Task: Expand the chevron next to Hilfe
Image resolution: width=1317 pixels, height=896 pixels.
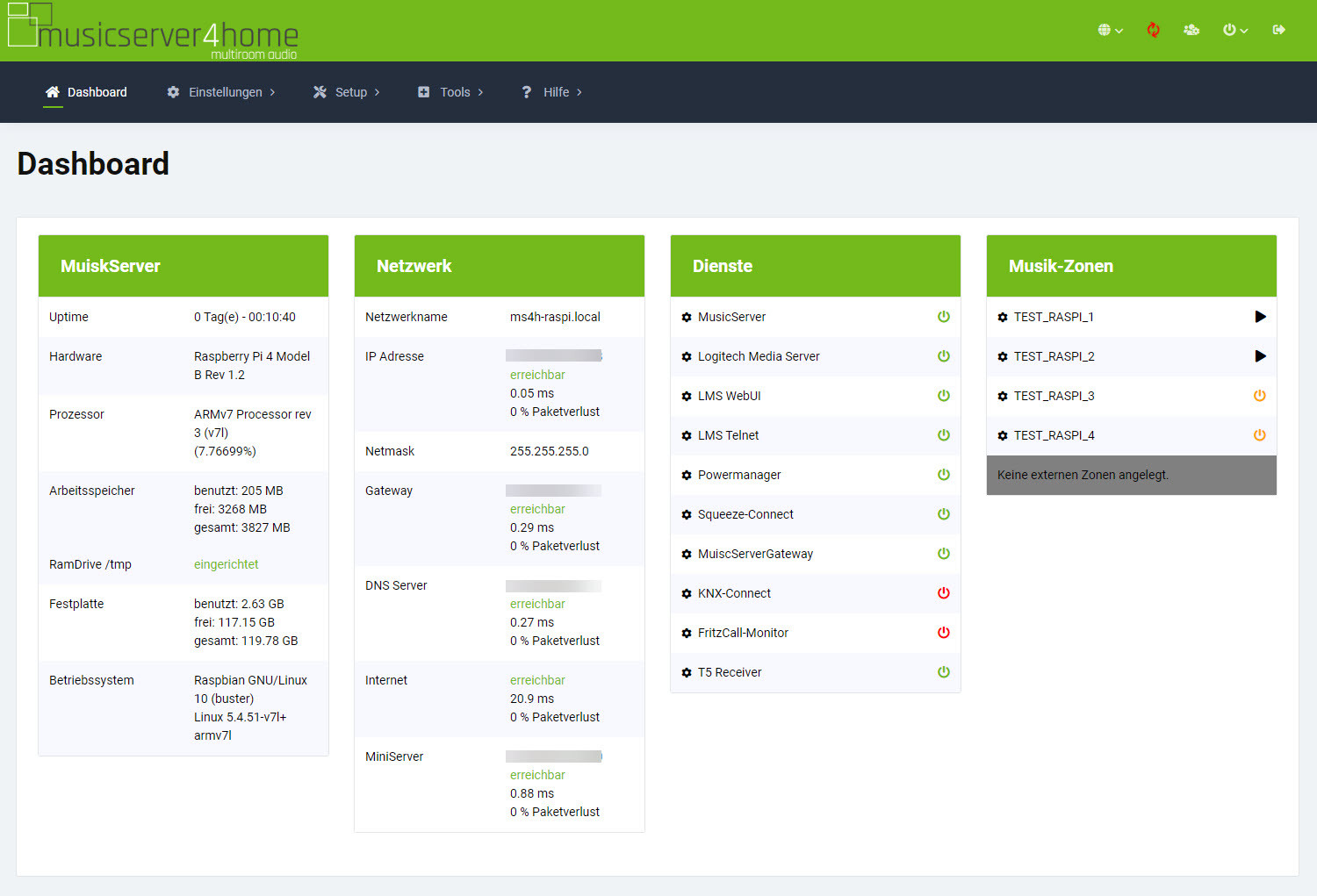Action: point(579,92)
